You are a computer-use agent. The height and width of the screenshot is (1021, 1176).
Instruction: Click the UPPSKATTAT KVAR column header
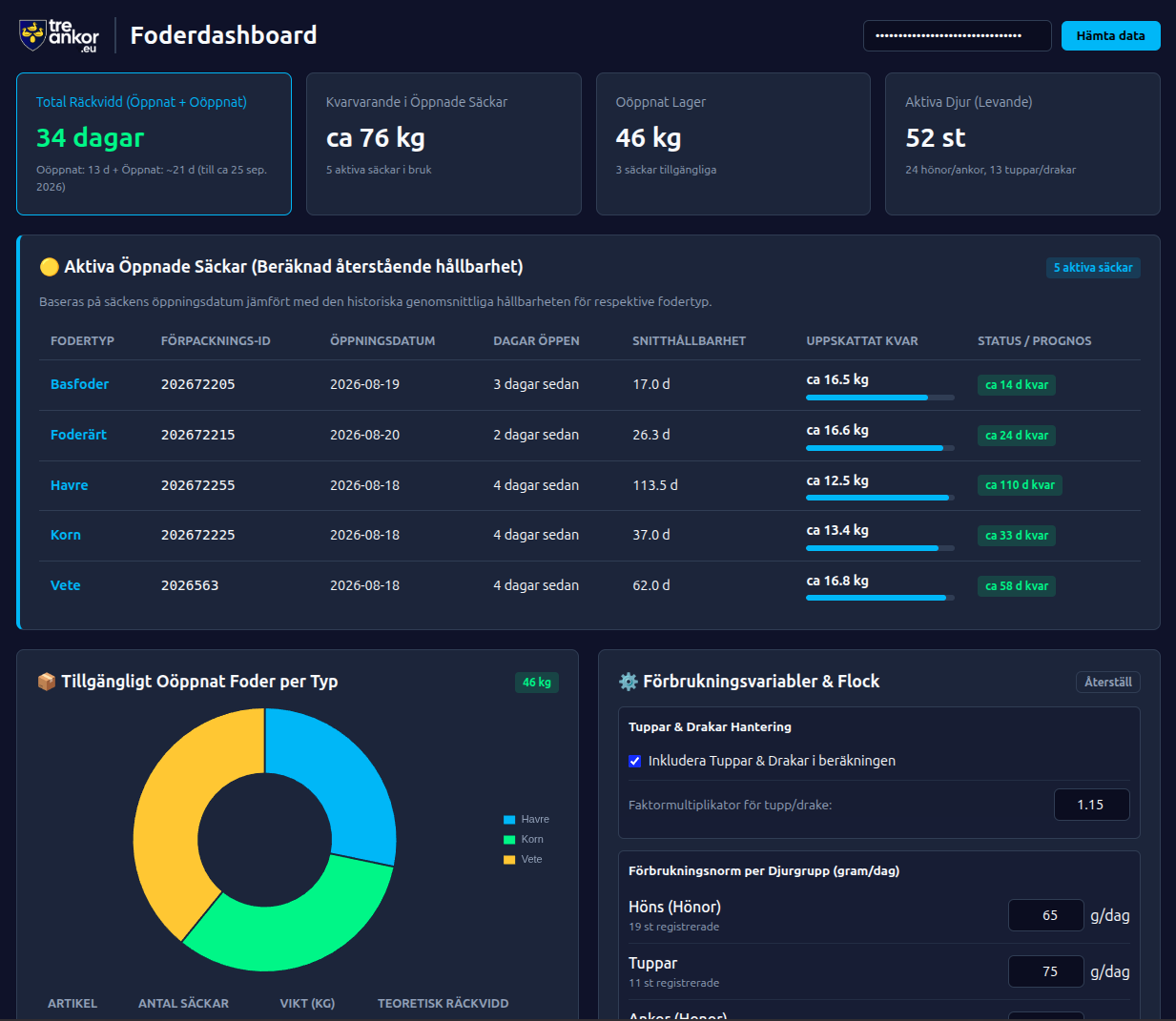pyautogui.click(x=862, y=340)
